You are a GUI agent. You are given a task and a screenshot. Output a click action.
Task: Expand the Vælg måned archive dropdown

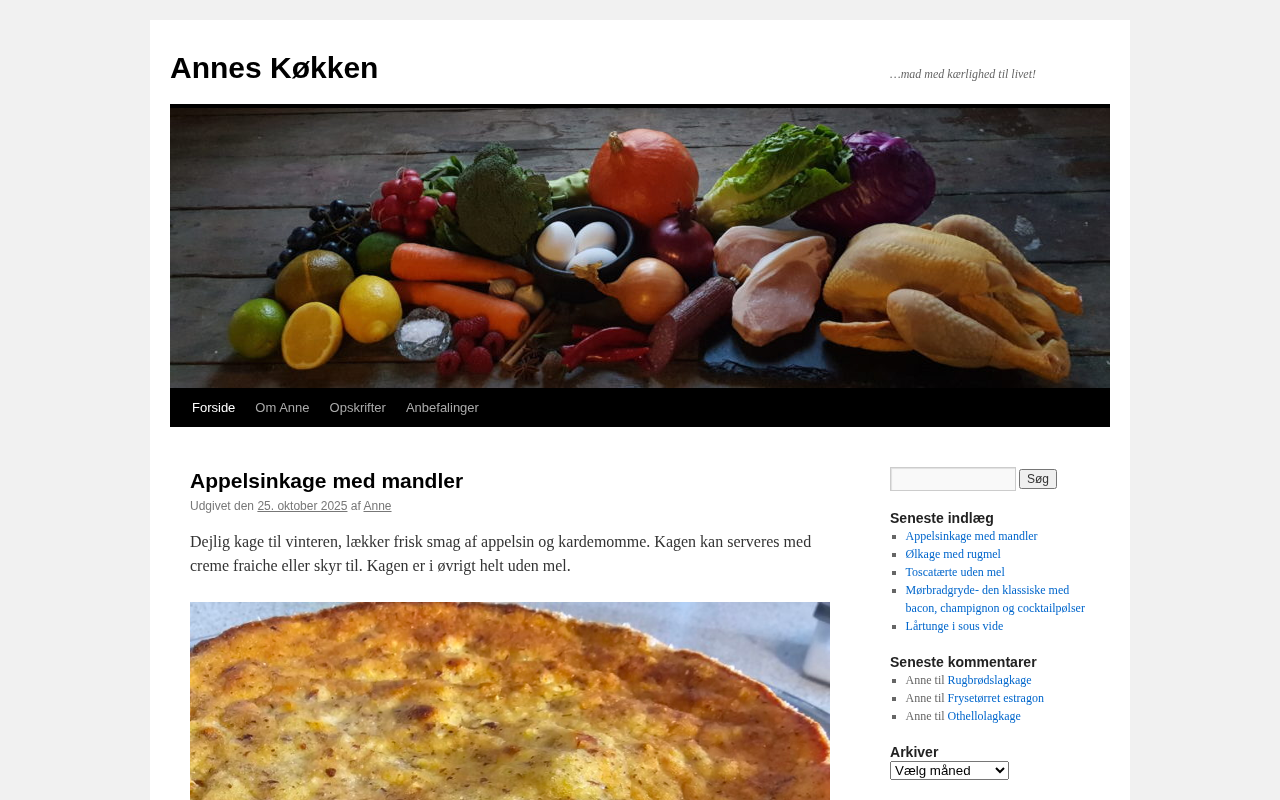click(x=949, y=770)
